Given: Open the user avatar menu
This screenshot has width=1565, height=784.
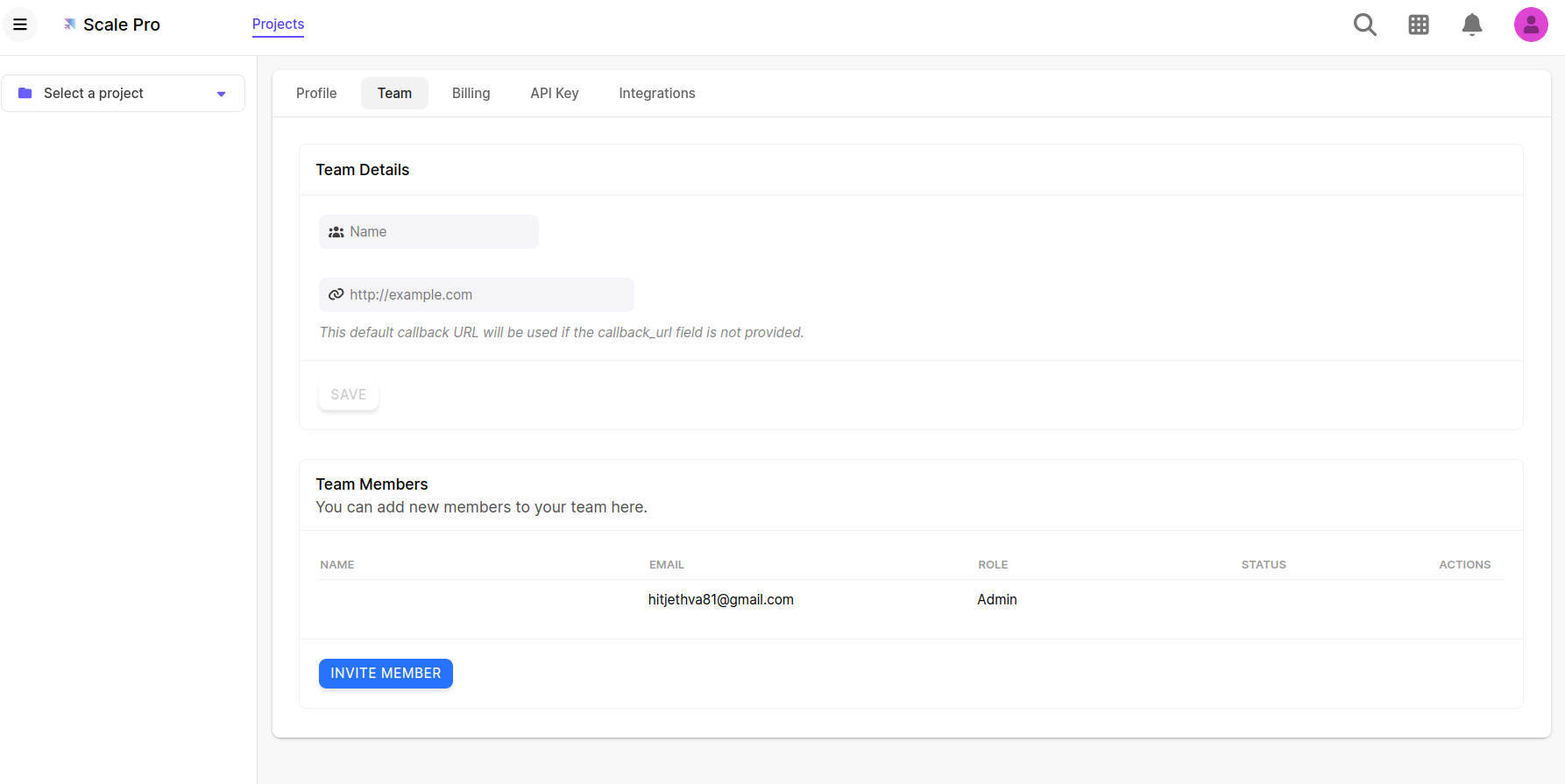Looking at the screenshot, I should [1530, 25].
